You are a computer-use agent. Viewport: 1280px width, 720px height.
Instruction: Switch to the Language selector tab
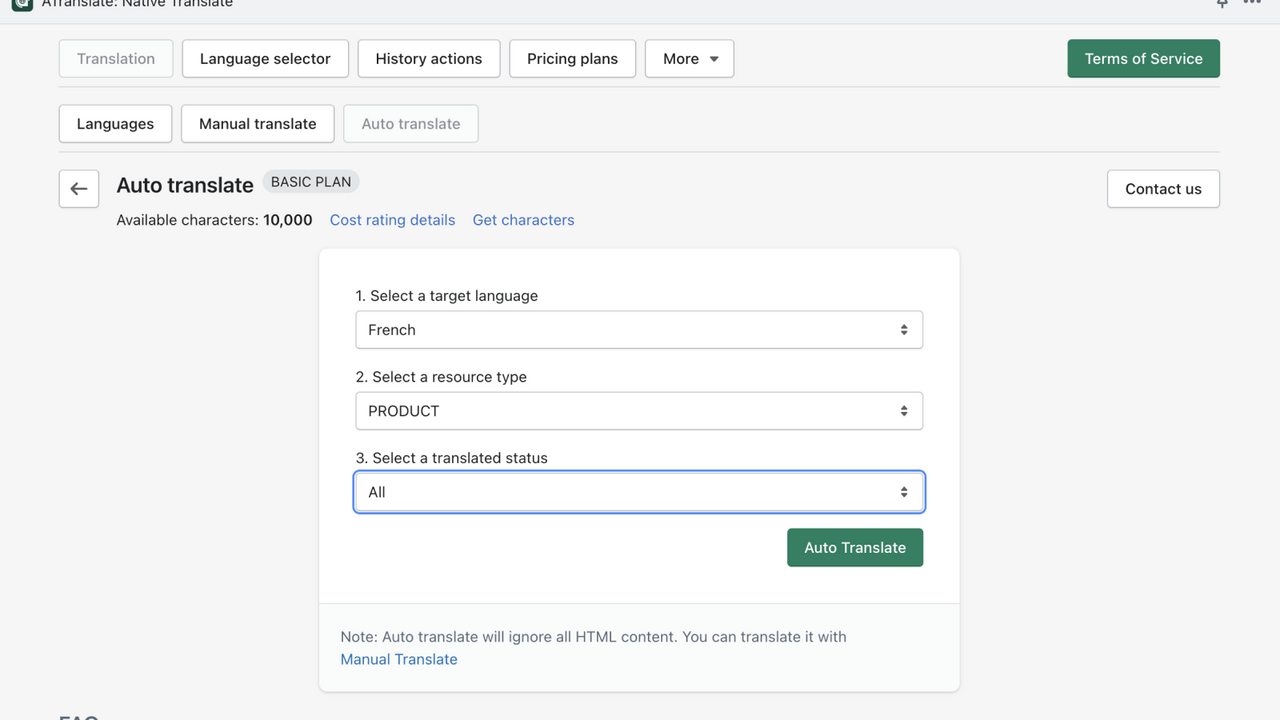click(265, 58)
